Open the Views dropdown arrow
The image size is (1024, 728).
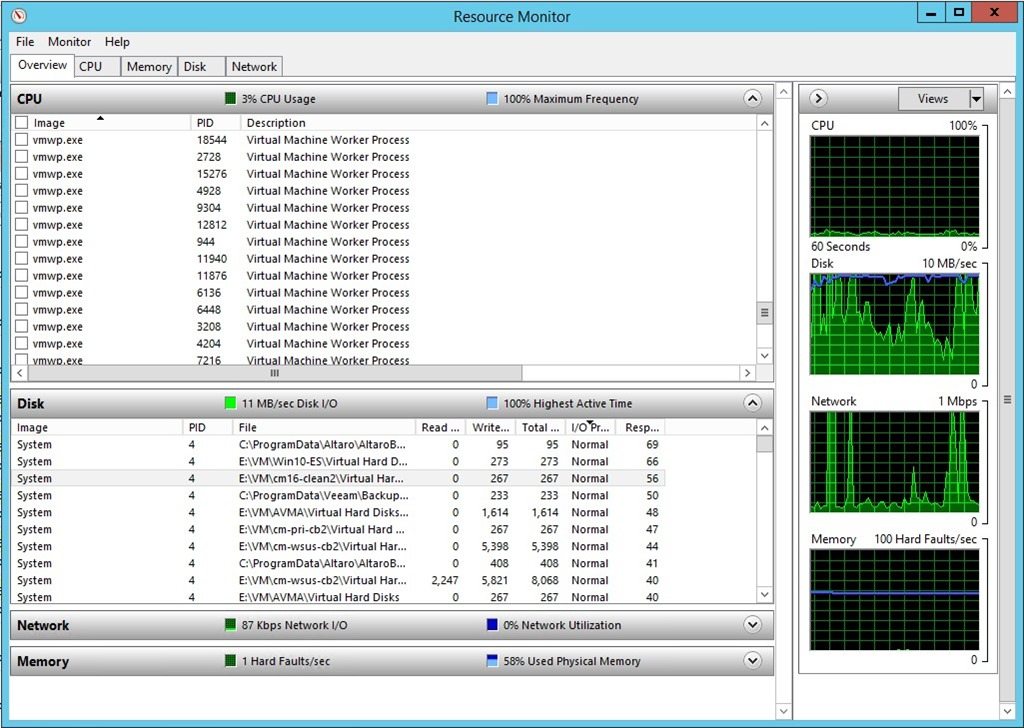pos(976,99)
